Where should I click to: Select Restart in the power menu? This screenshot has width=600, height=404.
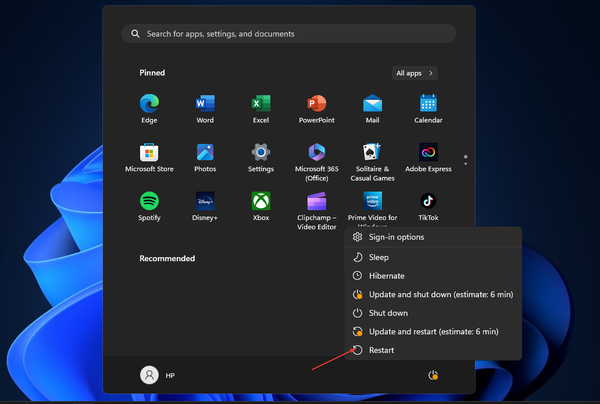(433, 350)
